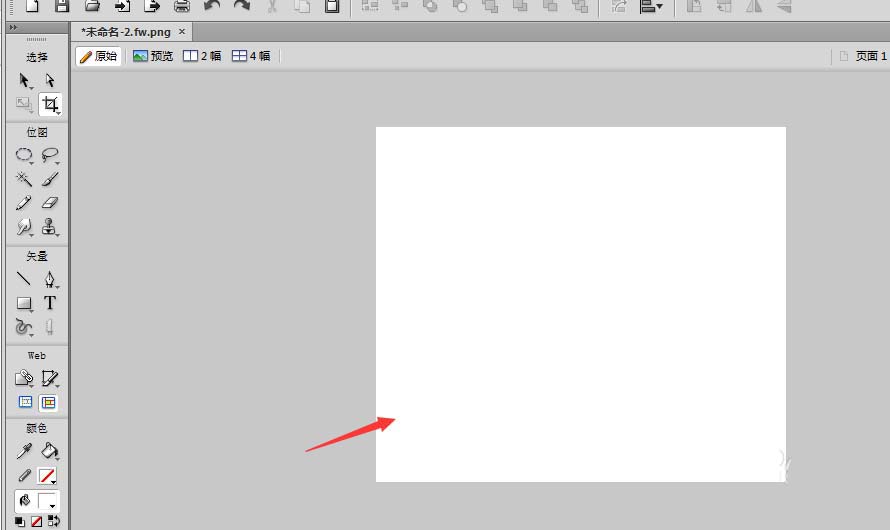Open the fill color swatch
The image size is (890, 530).
[47, 500]
